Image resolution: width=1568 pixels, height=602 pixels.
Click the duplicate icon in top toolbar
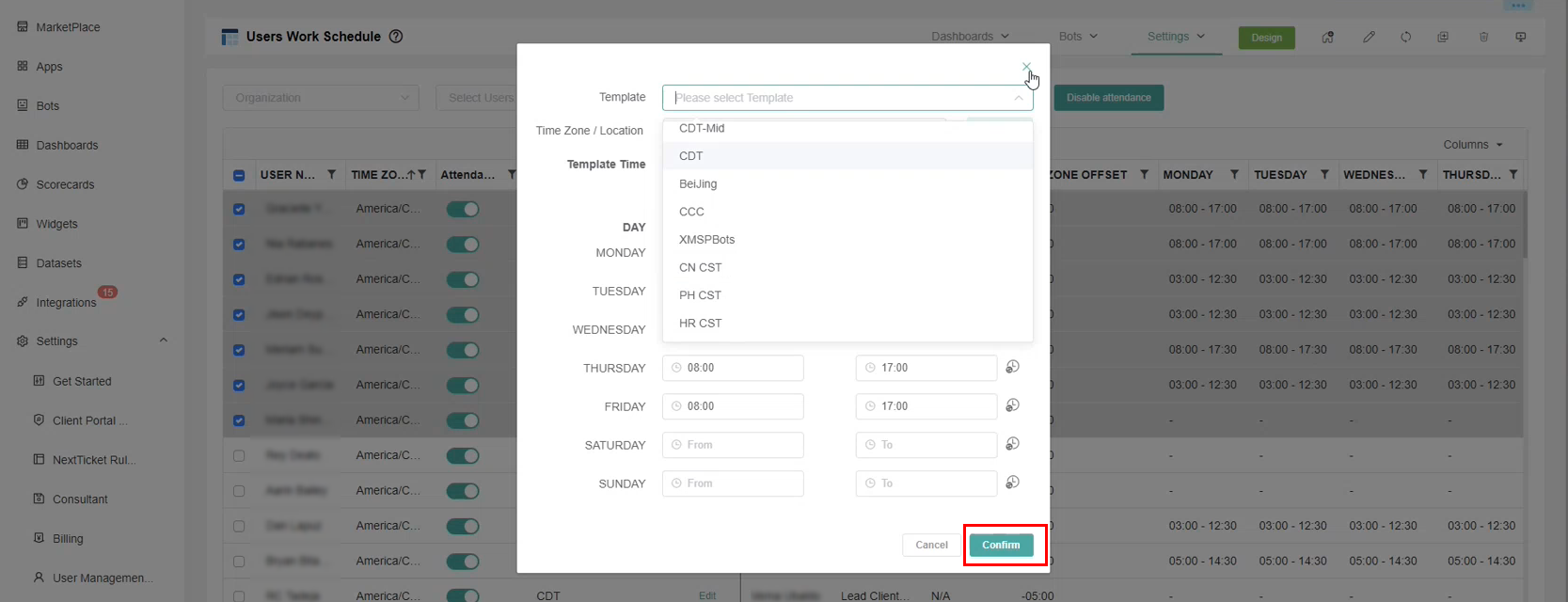(x=1443, y=38)
